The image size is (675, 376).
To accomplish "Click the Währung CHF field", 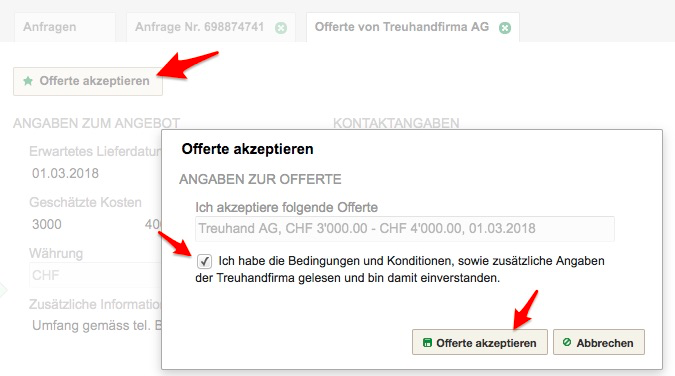I will point(96,275).
